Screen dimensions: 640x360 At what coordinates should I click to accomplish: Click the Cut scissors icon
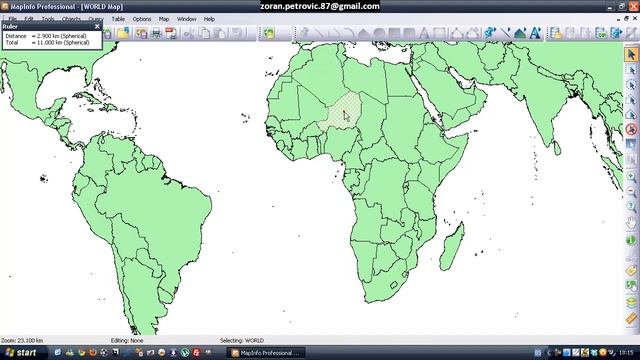coord(189,33)
